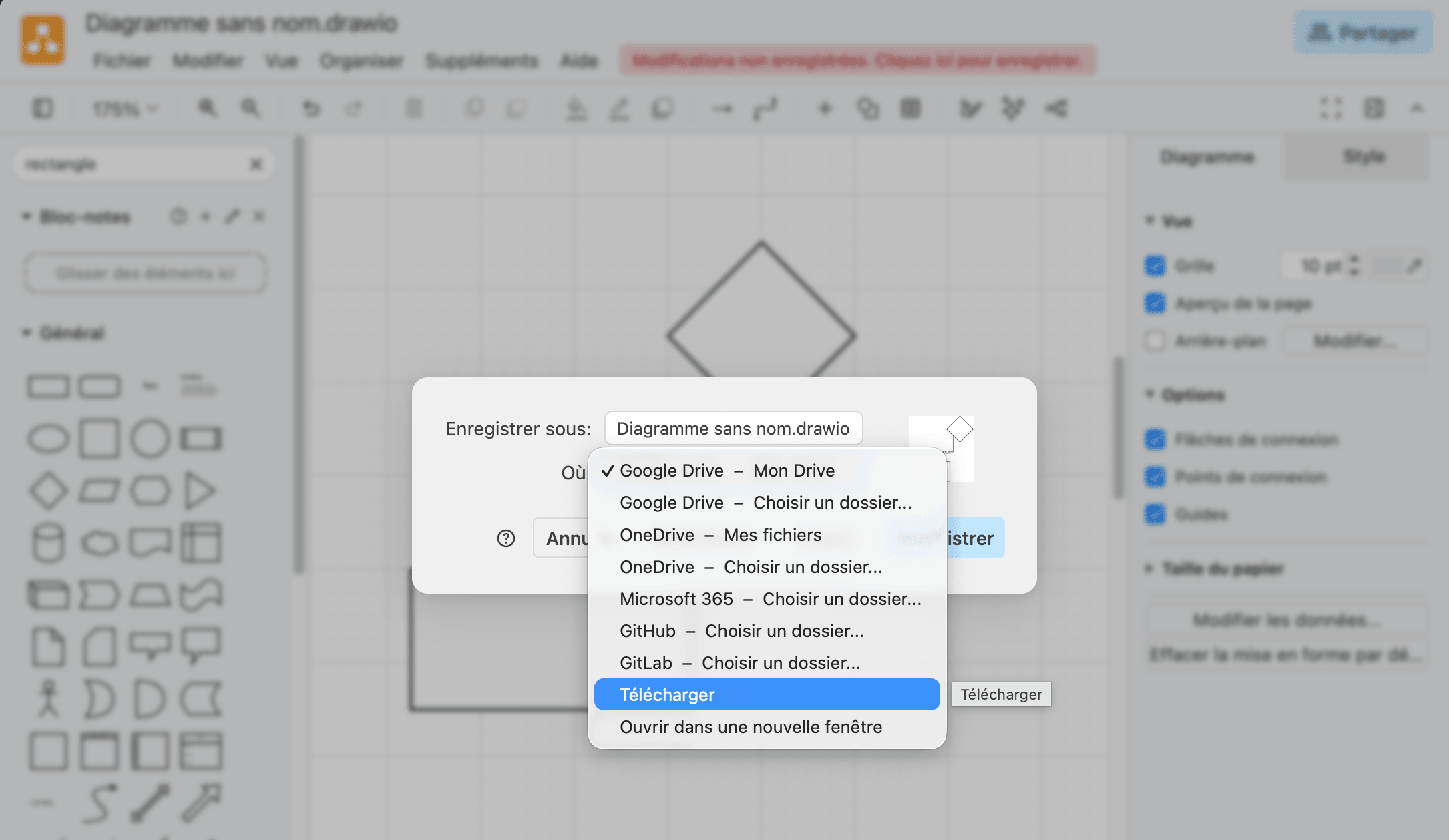This screenshot has width=1449, height=840.
Task: Open the Suppléments menu
Action: pyautogui.click(x=481, y=61)
